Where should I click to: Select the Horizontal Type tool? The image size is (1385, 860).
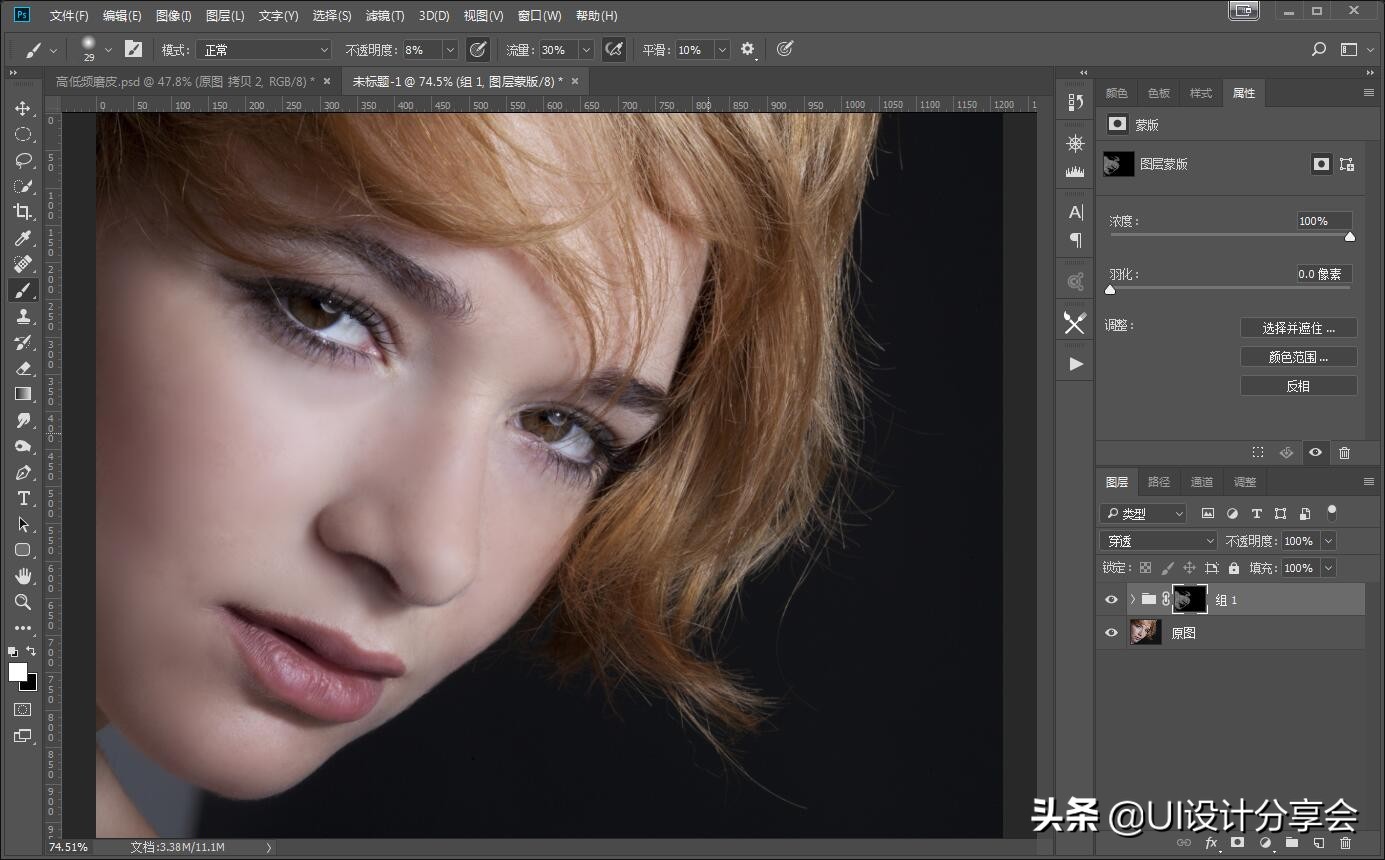coord(22,498)
